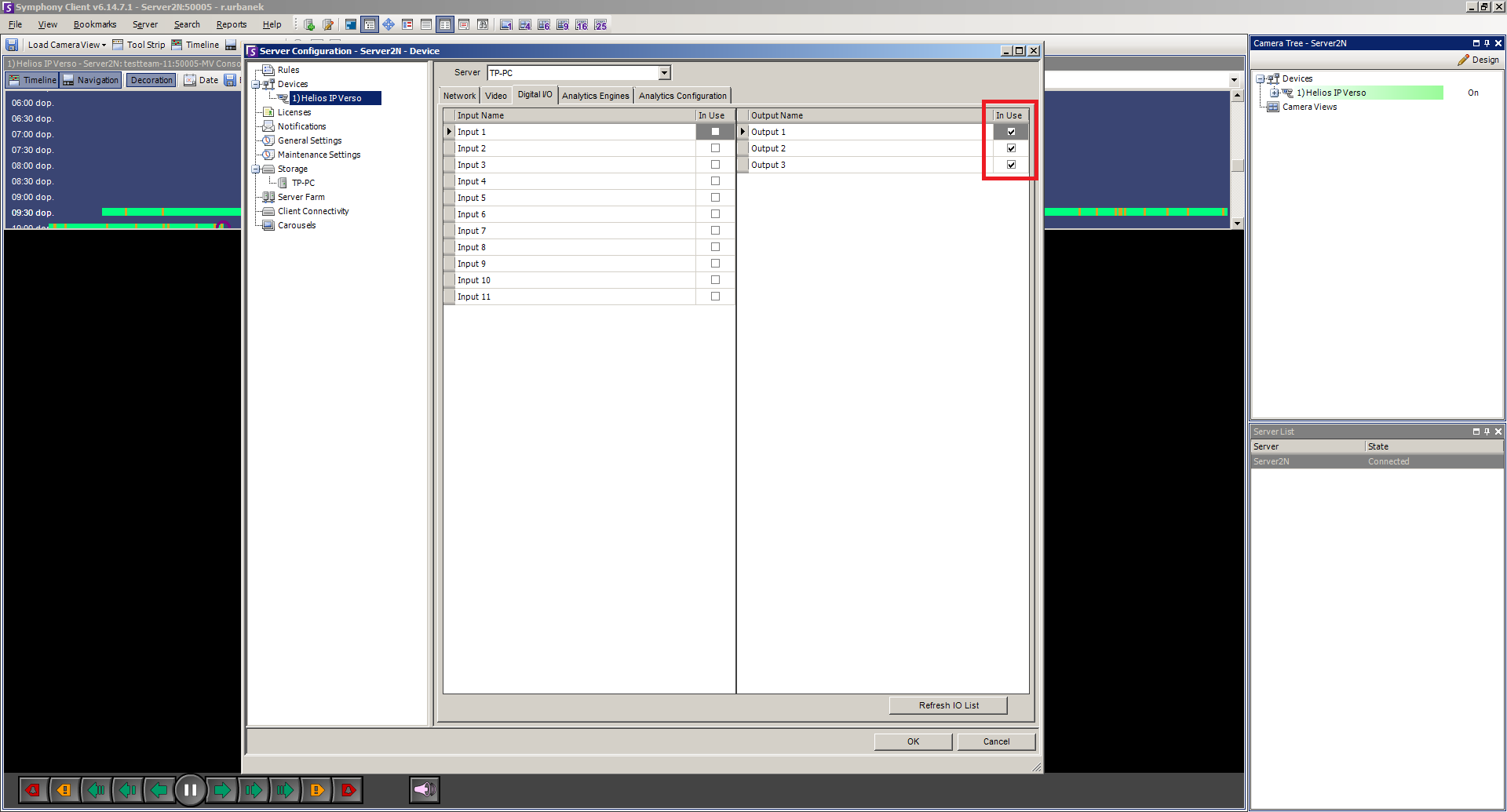1507x812 pixels.
Task: Enable In Use for Input 4
Action: 715,181
